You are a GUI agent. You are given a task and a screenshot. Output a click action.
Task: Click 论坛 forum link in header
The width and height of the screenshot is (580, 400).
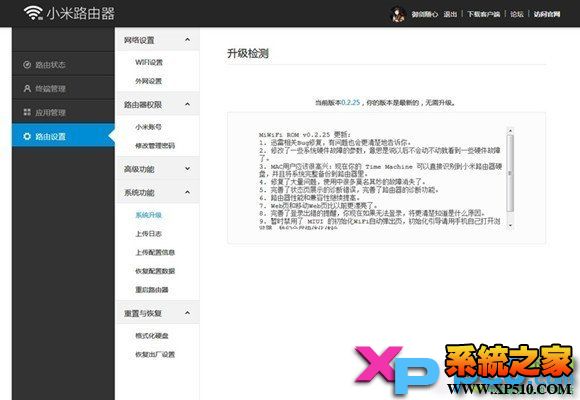(x=517, y=14)
